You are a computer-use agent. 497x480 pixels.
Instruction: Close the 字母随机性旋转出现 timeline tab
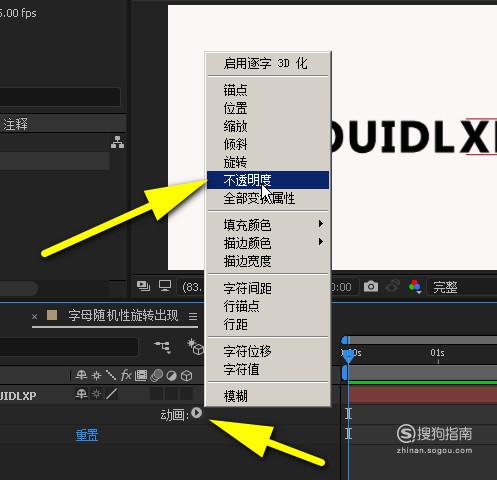point(34,316)
